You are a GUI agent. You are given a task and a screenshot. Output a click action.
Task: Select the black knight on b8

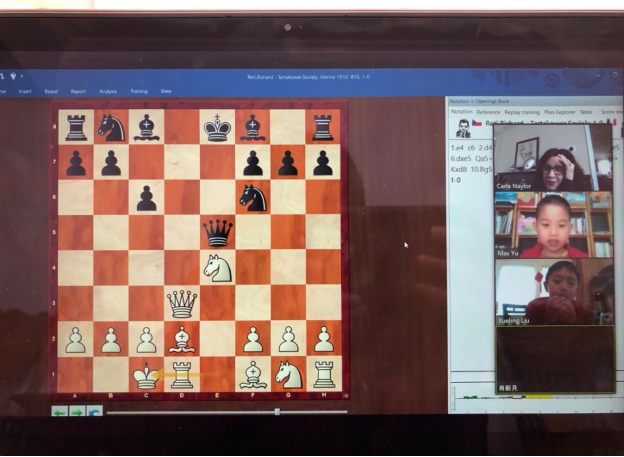point(111,127)
